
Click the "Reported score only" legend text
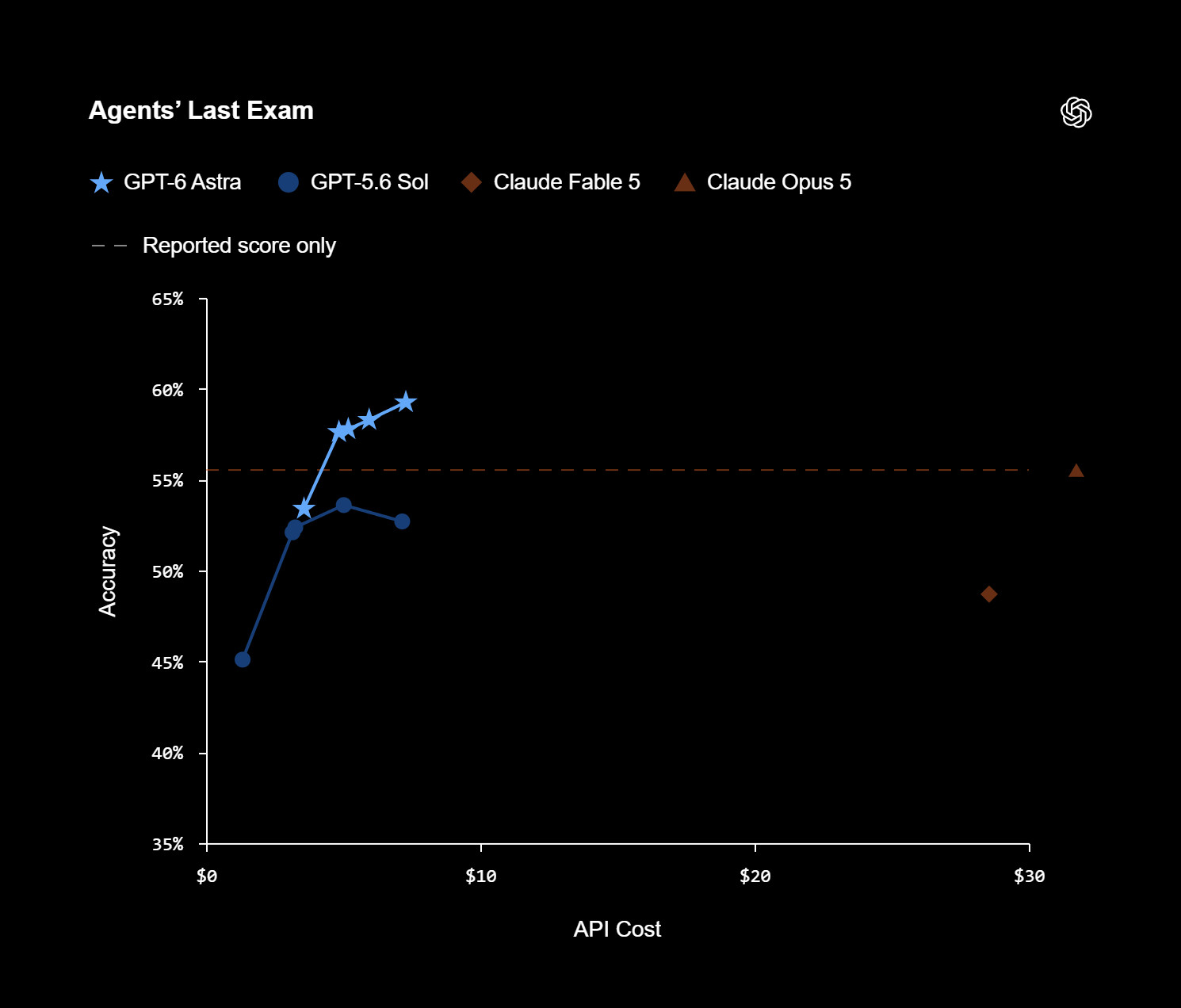[x=239, y=246]
